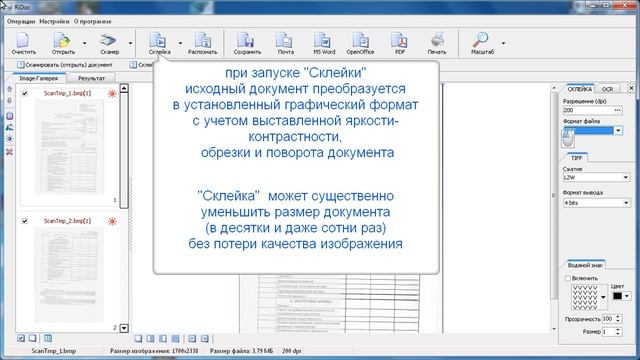Select the ScanTmp_1.bmp thumbnail
This screenshot has height=360, width=640.
(x=69, y=147)
